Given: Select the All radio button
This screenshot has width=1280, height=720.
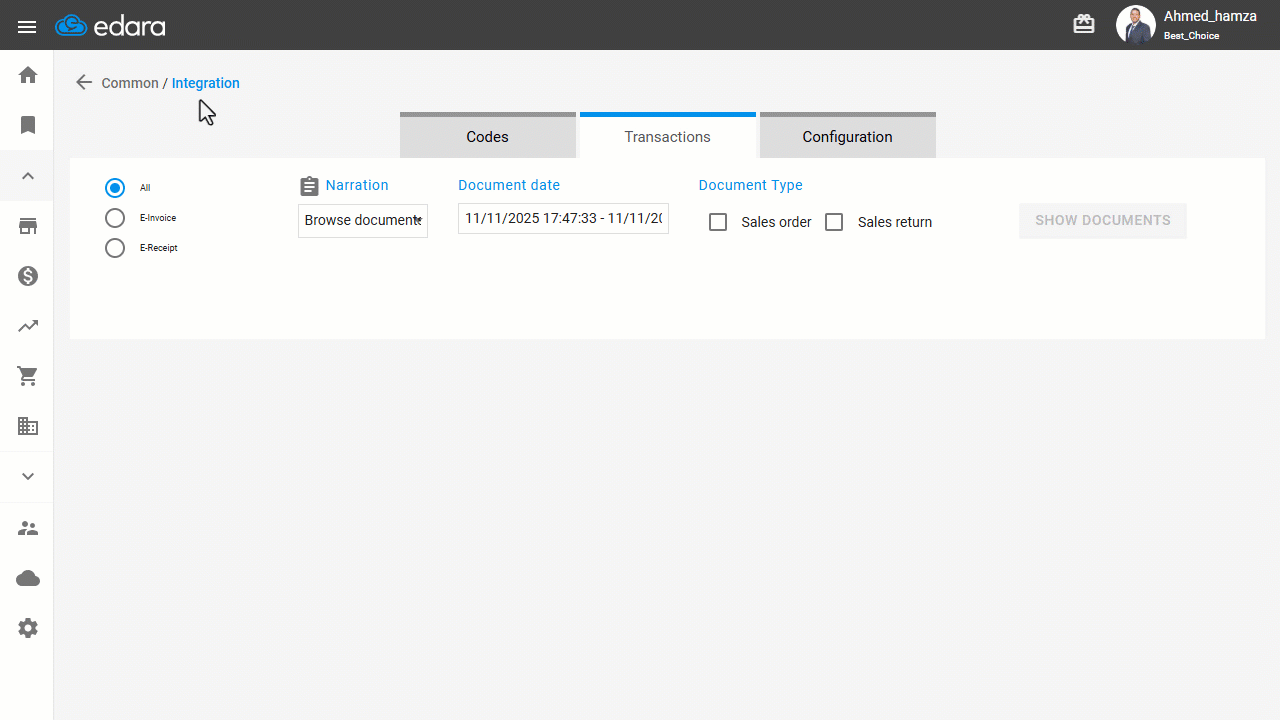Looking at the screenshot, I should click(115, 188).
